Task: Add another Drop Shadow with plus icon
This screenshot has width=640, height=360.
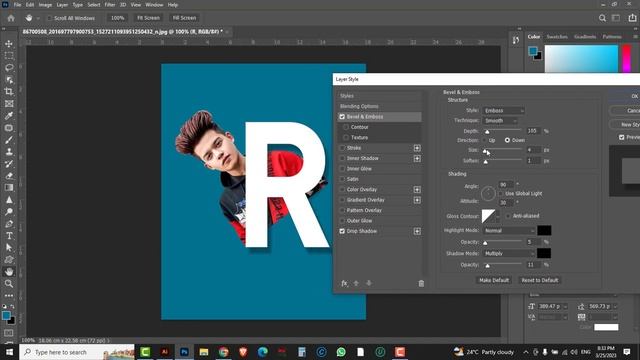Action: point(417,231)
